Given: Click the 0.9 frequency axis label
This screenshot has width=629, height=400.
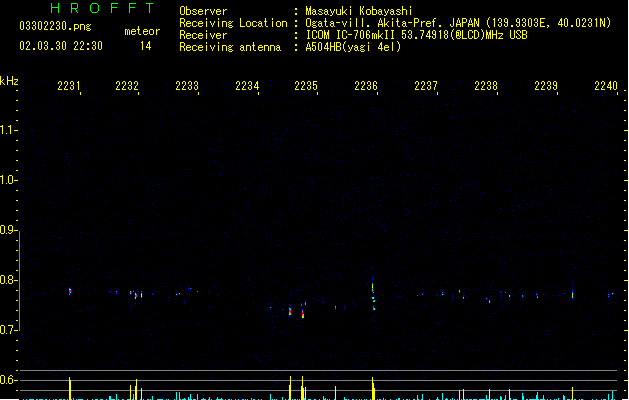Looking at the screenshot, I should (x=7, y=230).
